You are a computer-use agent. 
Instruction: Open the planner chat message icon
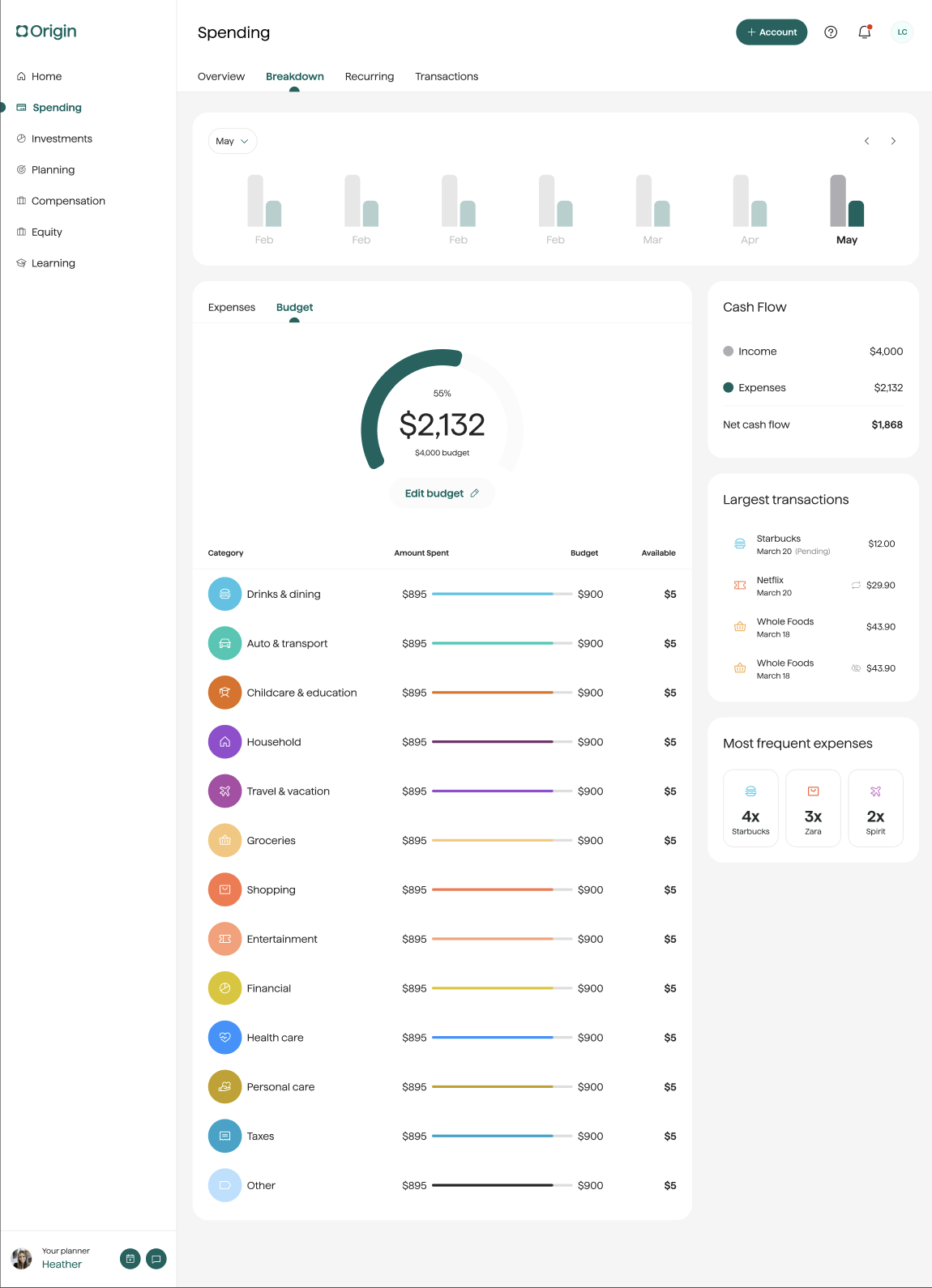click(156, 1259)
